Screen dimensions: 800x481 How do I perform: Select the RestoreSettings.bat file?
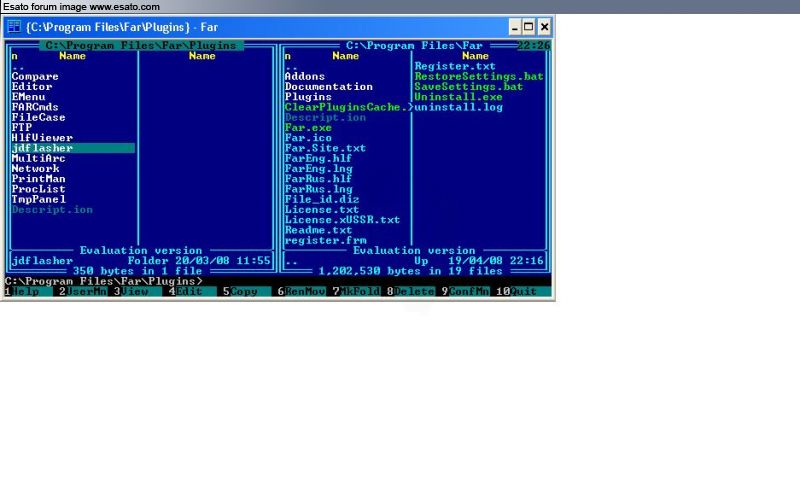click(479, 77)
